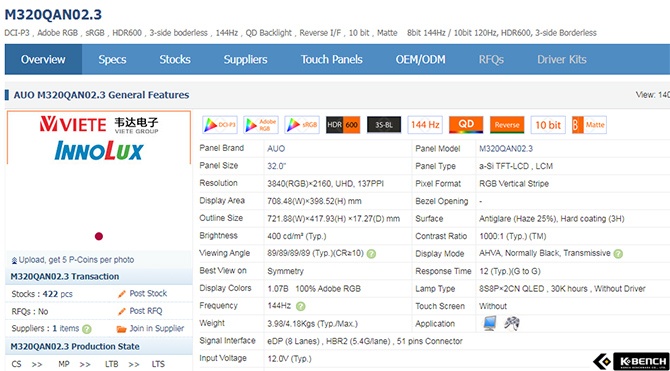Click the AUO M320QAN02.3 General Features heading
The height and width of the screenshot is (371, 670).
pyautogui.click(x=101, y=95)
